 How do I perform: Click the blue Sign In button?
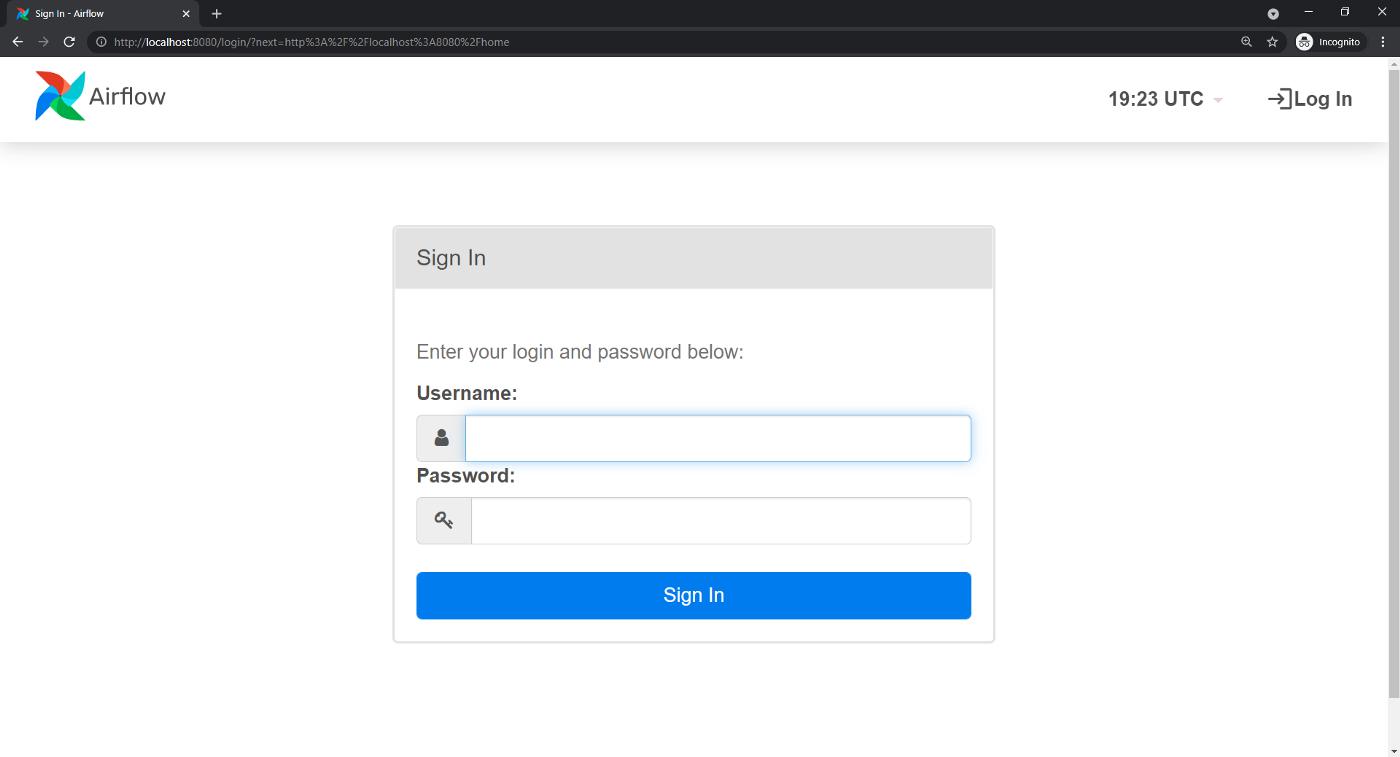[693, 595]
